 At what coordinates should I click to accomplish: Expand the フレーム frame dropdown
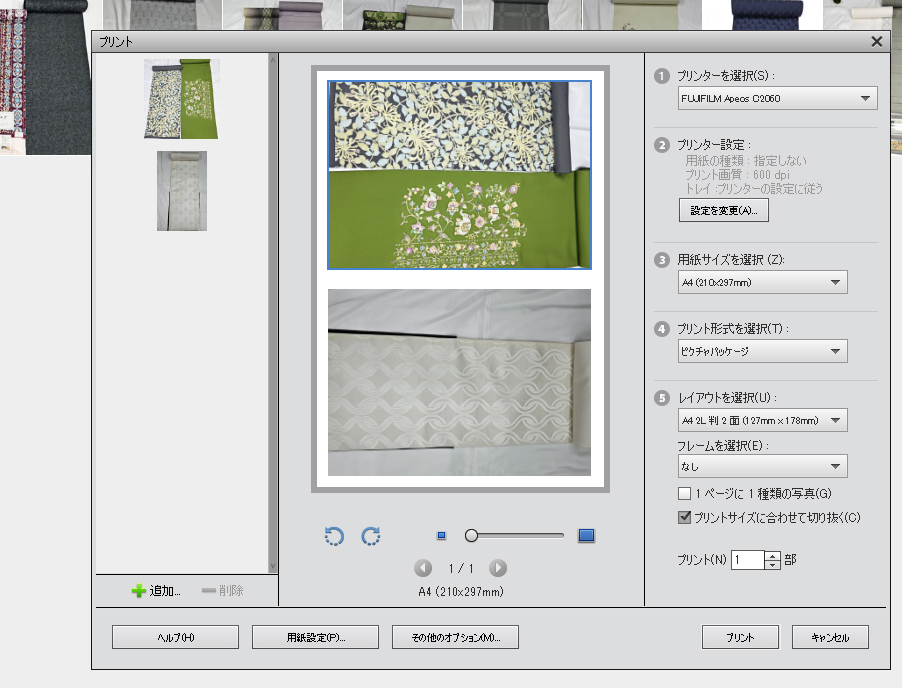[x=762, y=466]
